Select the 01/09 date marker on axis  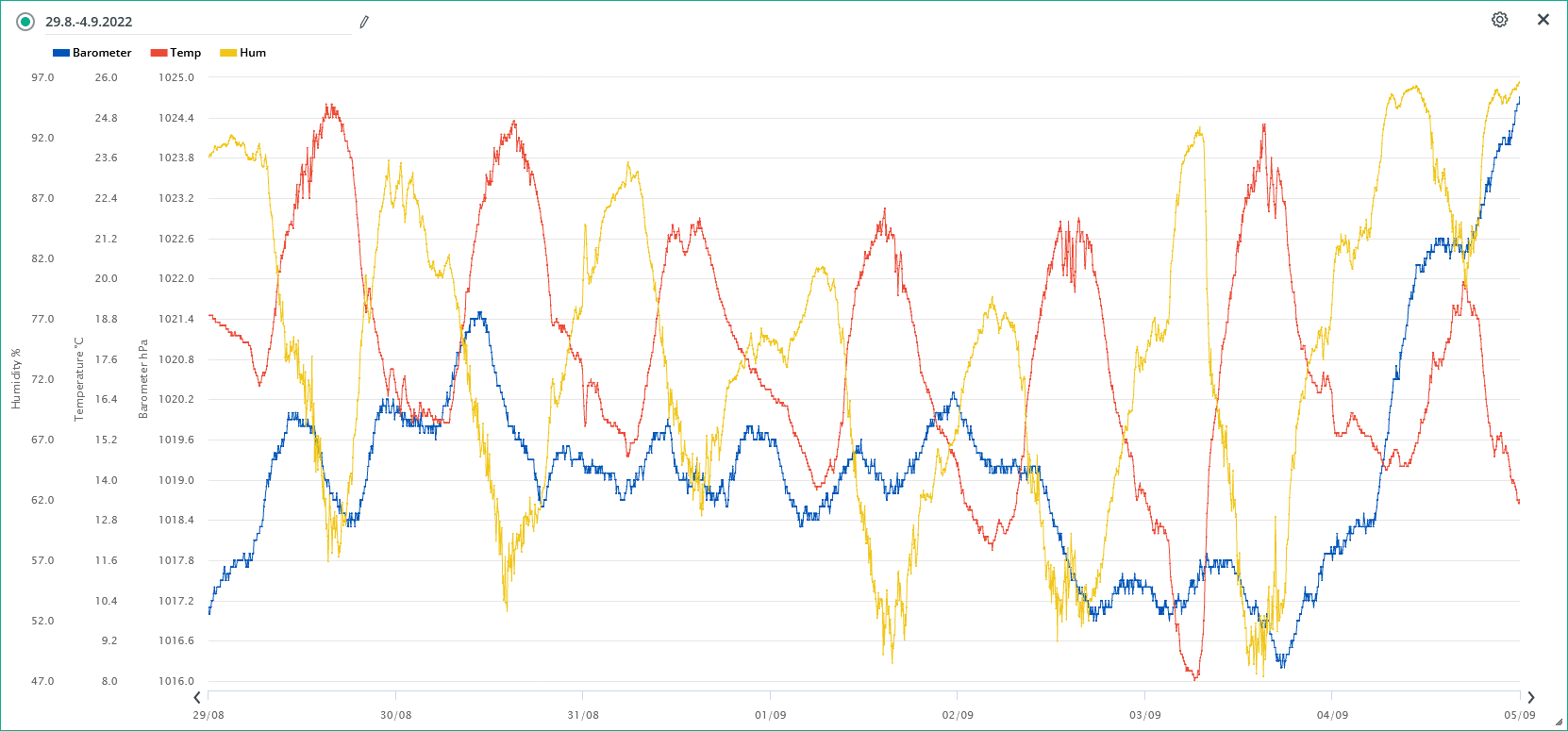(x=770, y=715)
